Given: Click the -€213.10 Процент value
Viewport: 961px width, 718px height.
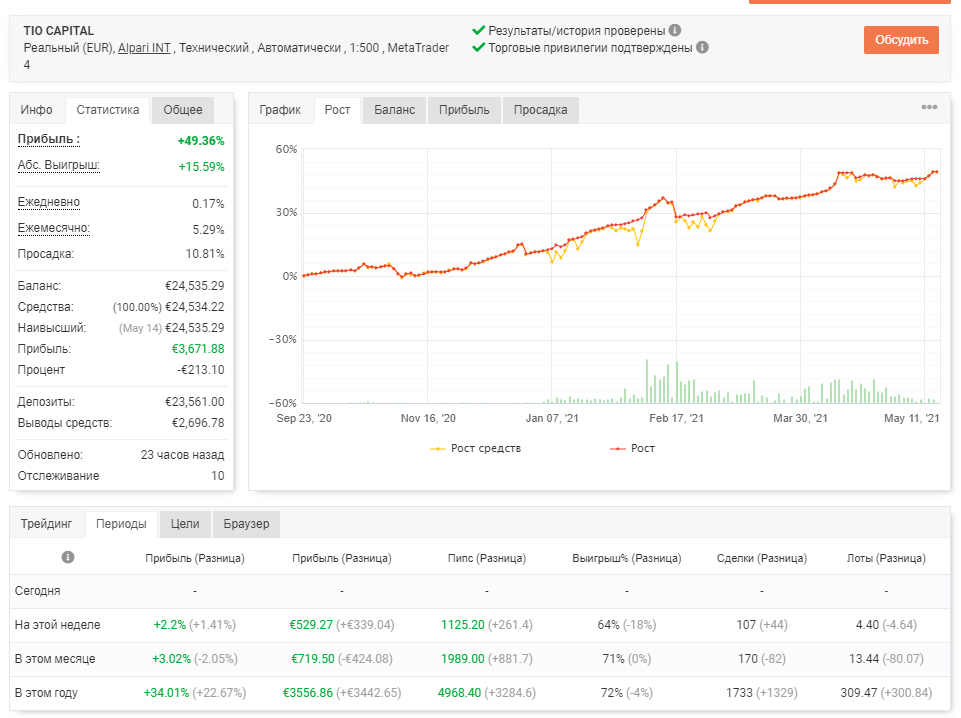Looking at the screenshot, I should (x=200, y=369).
